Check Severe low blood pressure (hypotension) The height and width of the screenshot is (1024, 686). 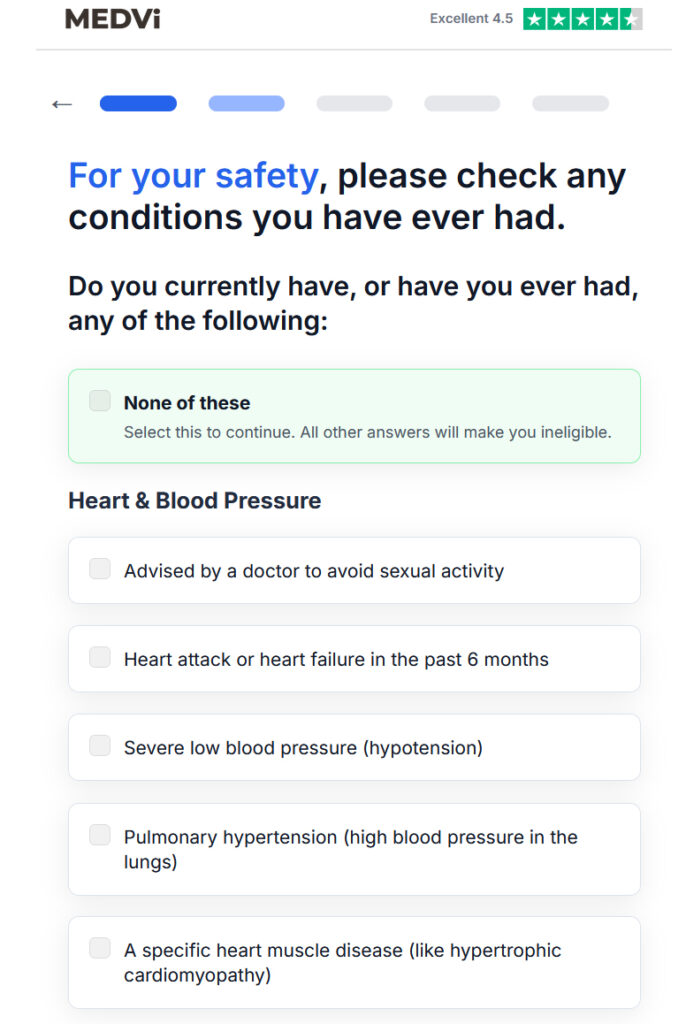(x=100, y=745)
